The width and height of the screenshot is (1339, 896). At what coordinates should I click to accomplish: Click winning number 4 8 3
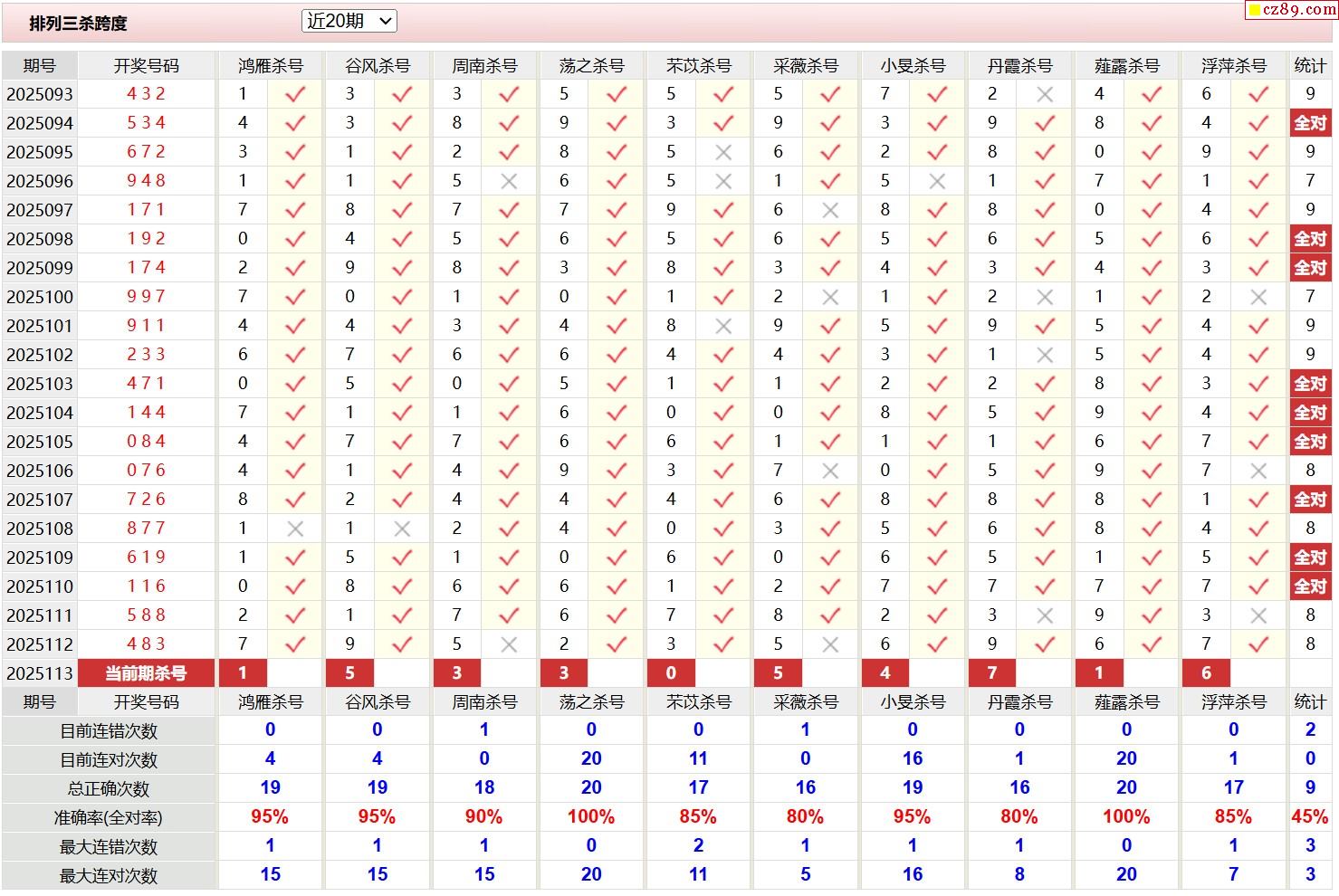point(146,643)
